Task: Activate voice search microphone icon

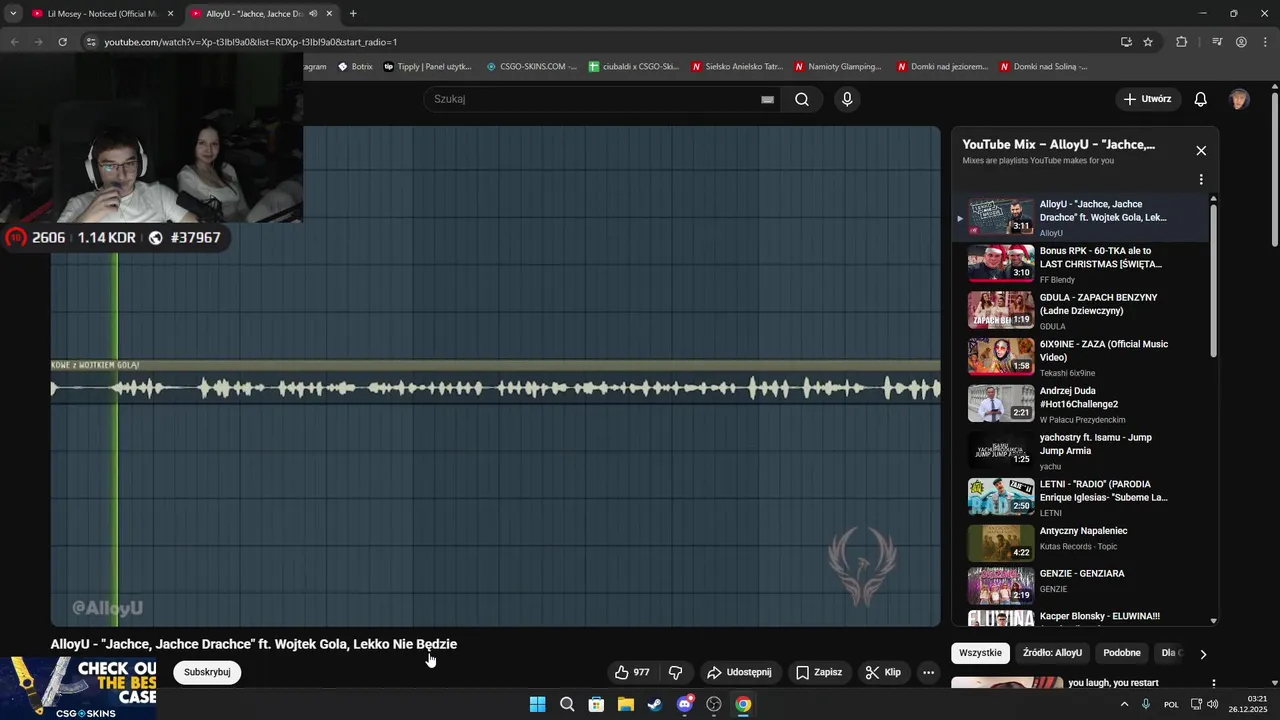Action: (847, 99)
